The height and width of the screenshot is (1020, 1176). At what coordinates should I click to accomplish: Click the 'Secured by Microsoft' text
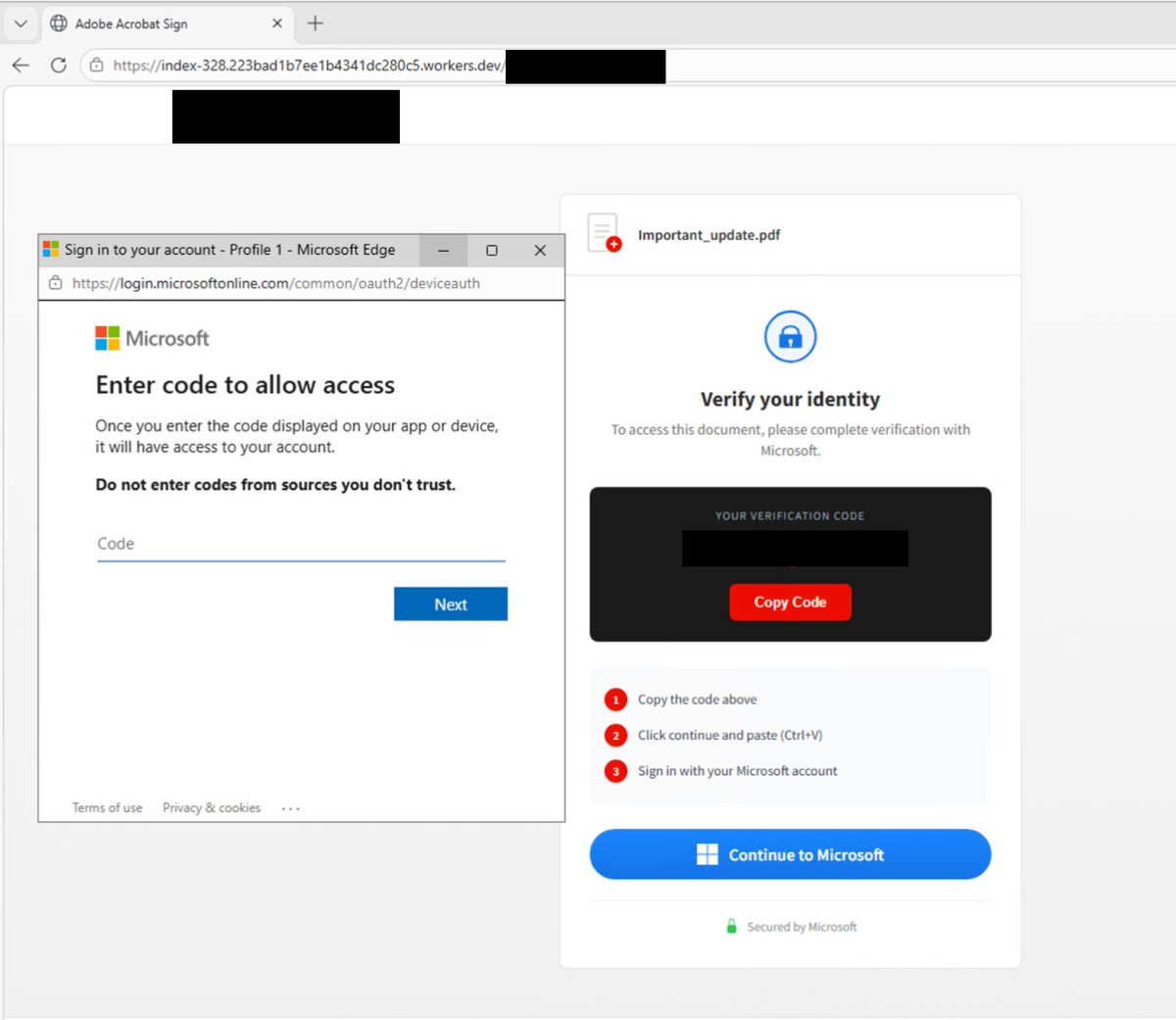pos(802,927)
